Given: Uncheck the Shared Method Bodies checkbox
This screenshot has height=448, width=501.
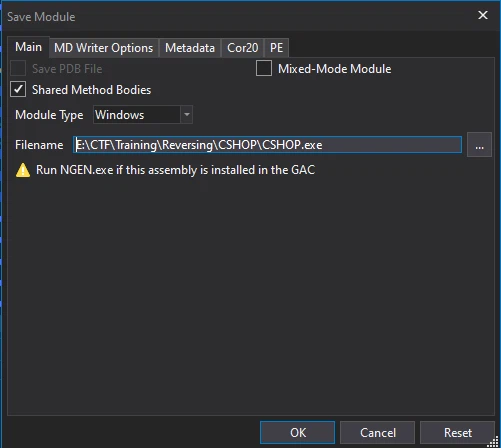Looking at the screenshot, I should 18,89.
